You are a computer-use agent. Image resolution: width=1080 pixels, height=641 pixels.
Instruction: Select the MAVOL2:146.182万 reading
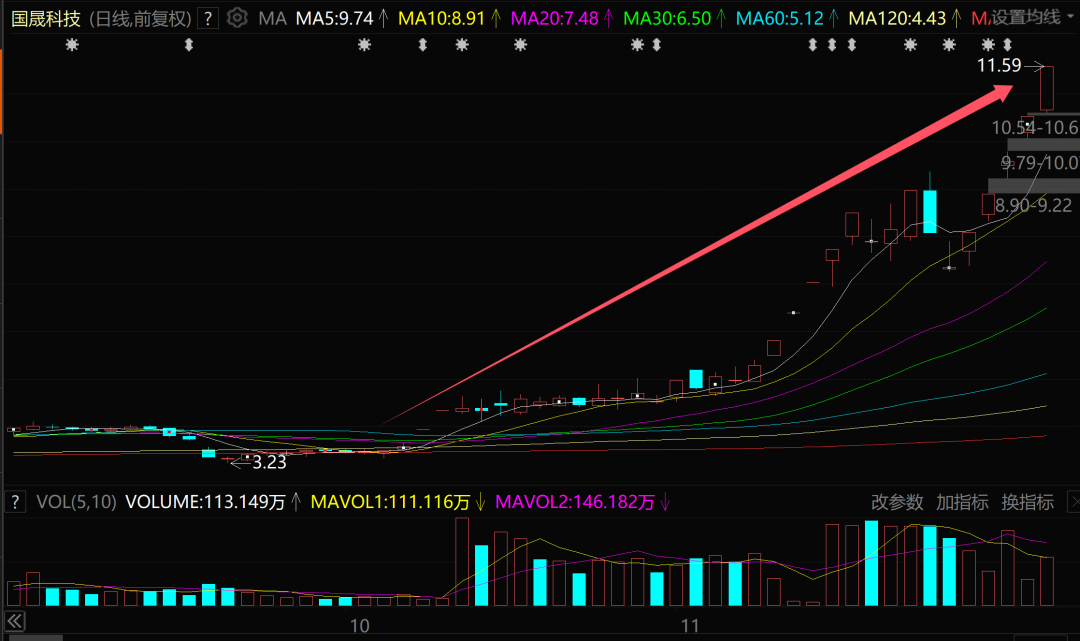click(575, 502)
